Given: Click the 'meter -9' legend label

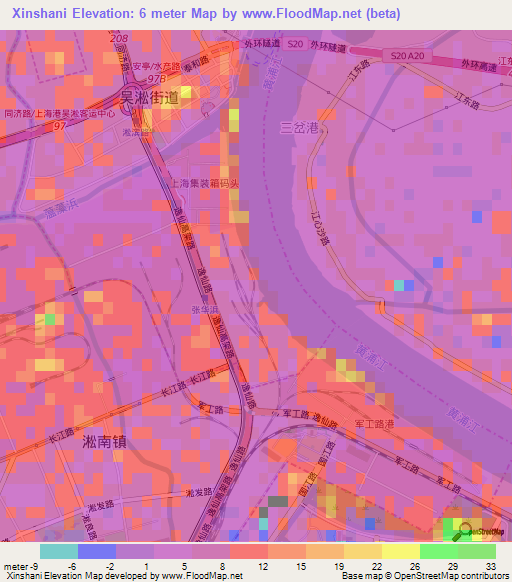Looking at the screenshot, I should (21, 567).
